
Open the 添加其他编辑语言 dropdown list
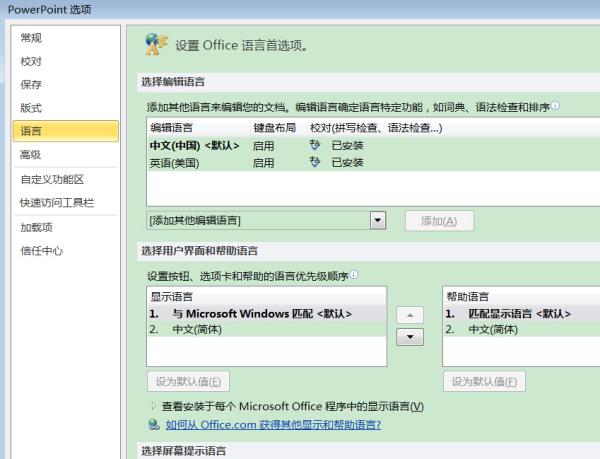coord(378,220)
